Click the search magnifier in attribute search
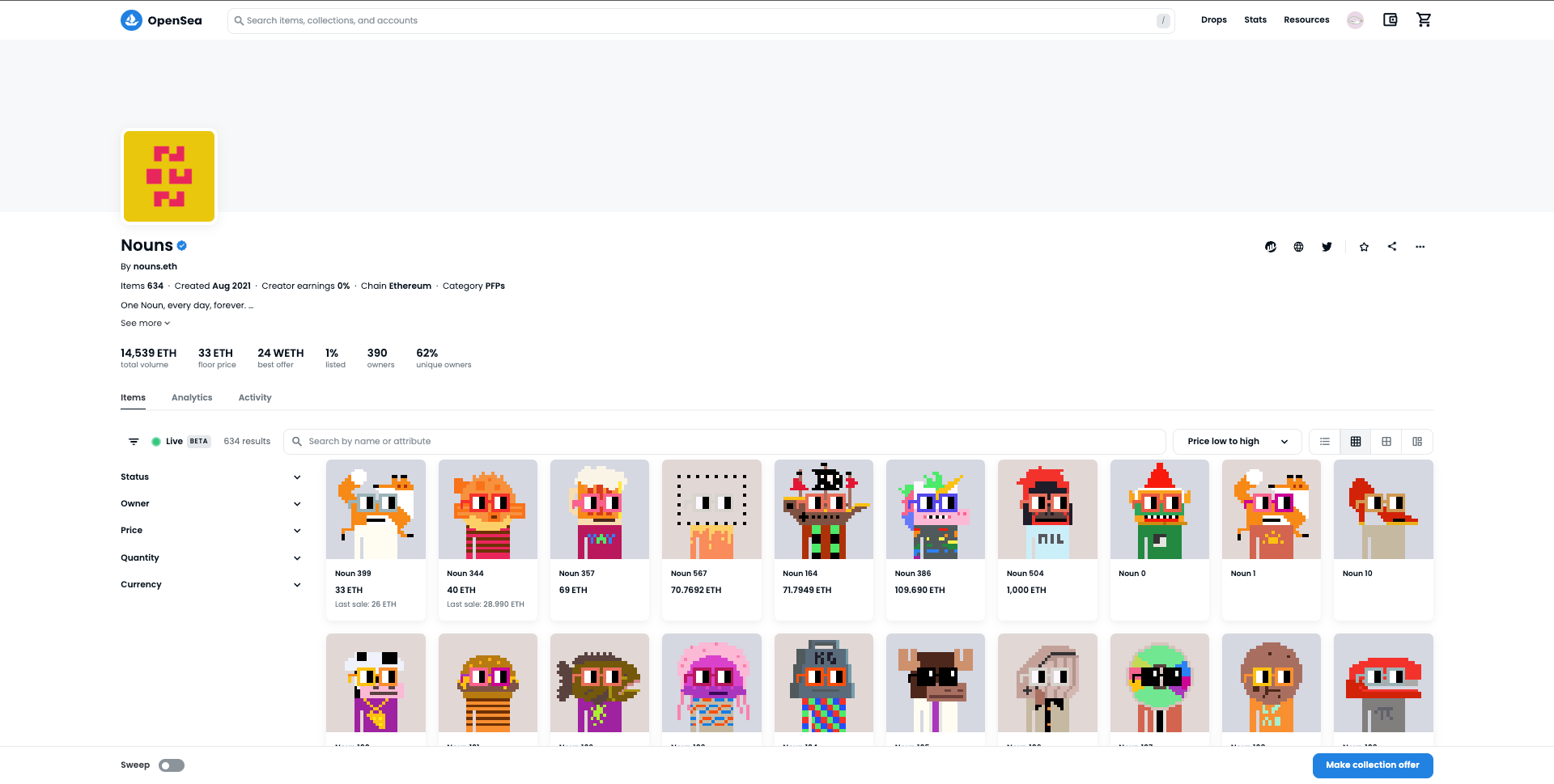The image size is (1554, 784). [297, 442]
